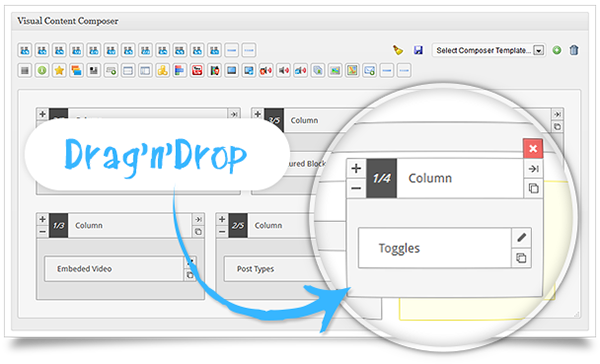Duplicate the 1/4 column with the copy icon
Screen dimensions: 600x364
[533, 188]
